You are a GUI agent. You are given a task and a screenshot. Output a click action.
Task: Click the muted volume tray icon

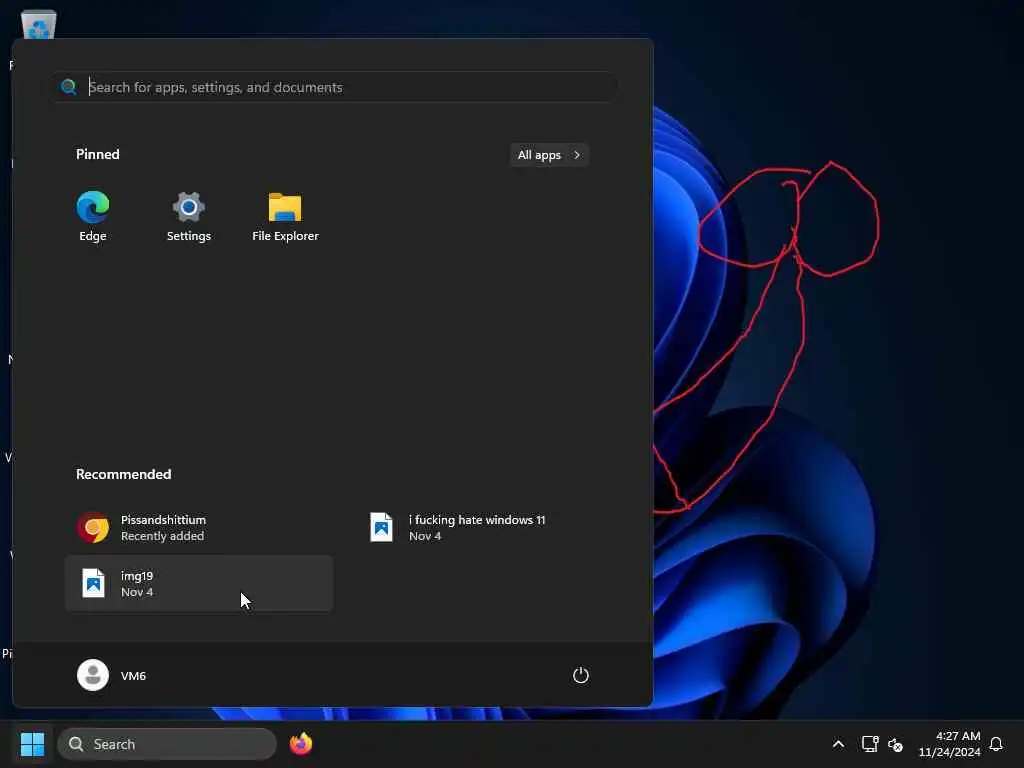click(x=895, y=744)
